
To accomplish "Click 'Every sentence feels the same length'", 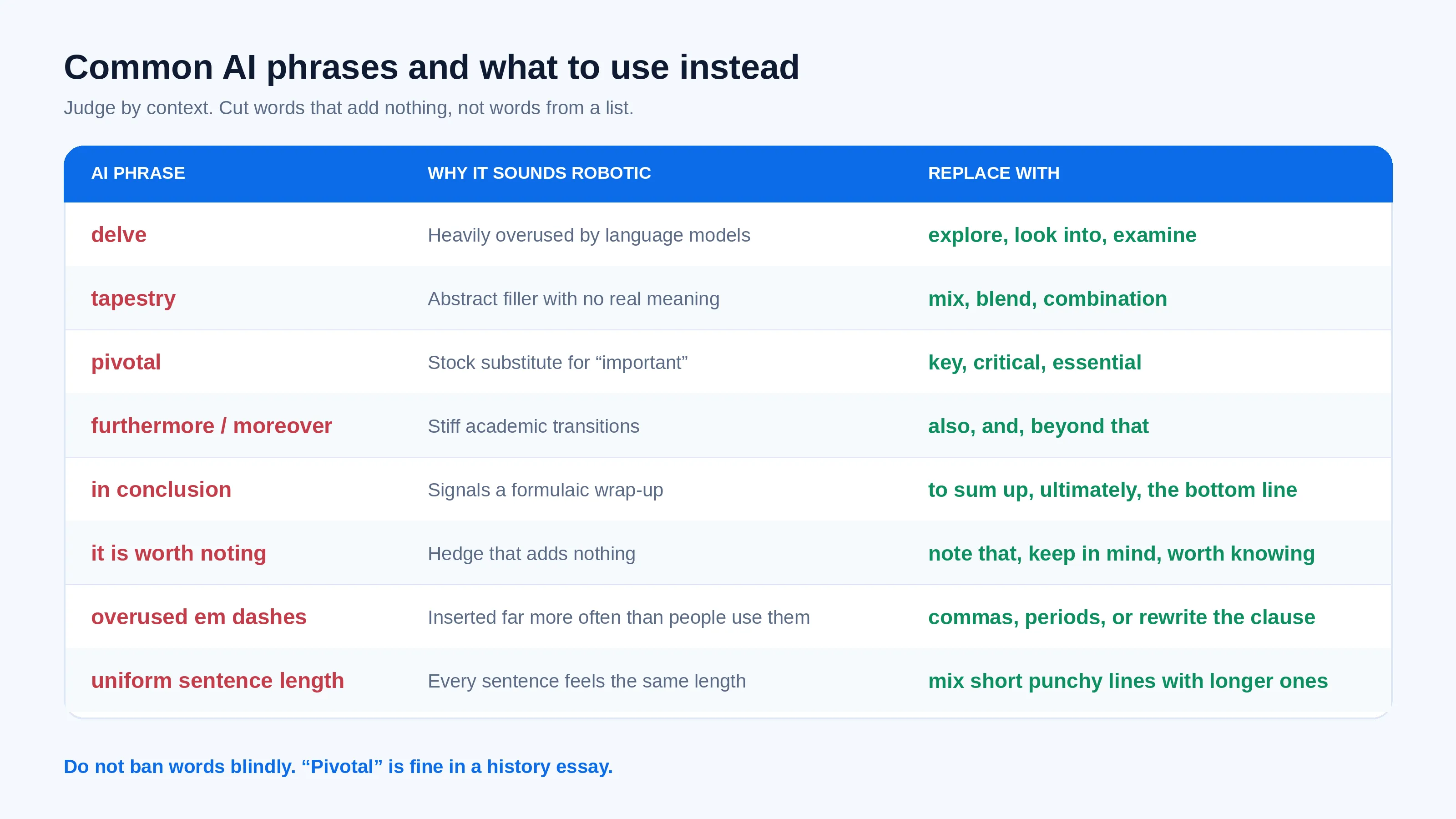I will pyautogui.click(x=586, y=681).
